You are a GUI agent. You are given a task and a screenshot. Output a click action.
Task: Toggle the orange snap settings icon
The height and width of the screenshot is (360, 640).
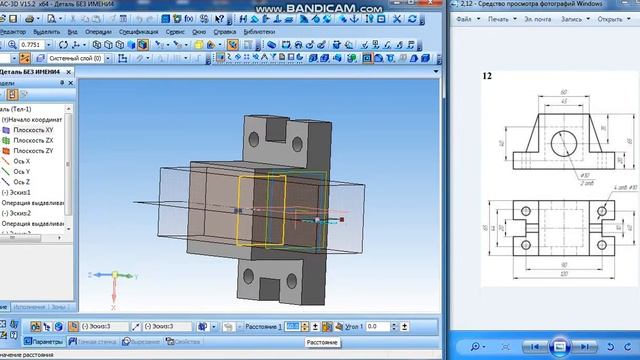(x=25, y=58)
